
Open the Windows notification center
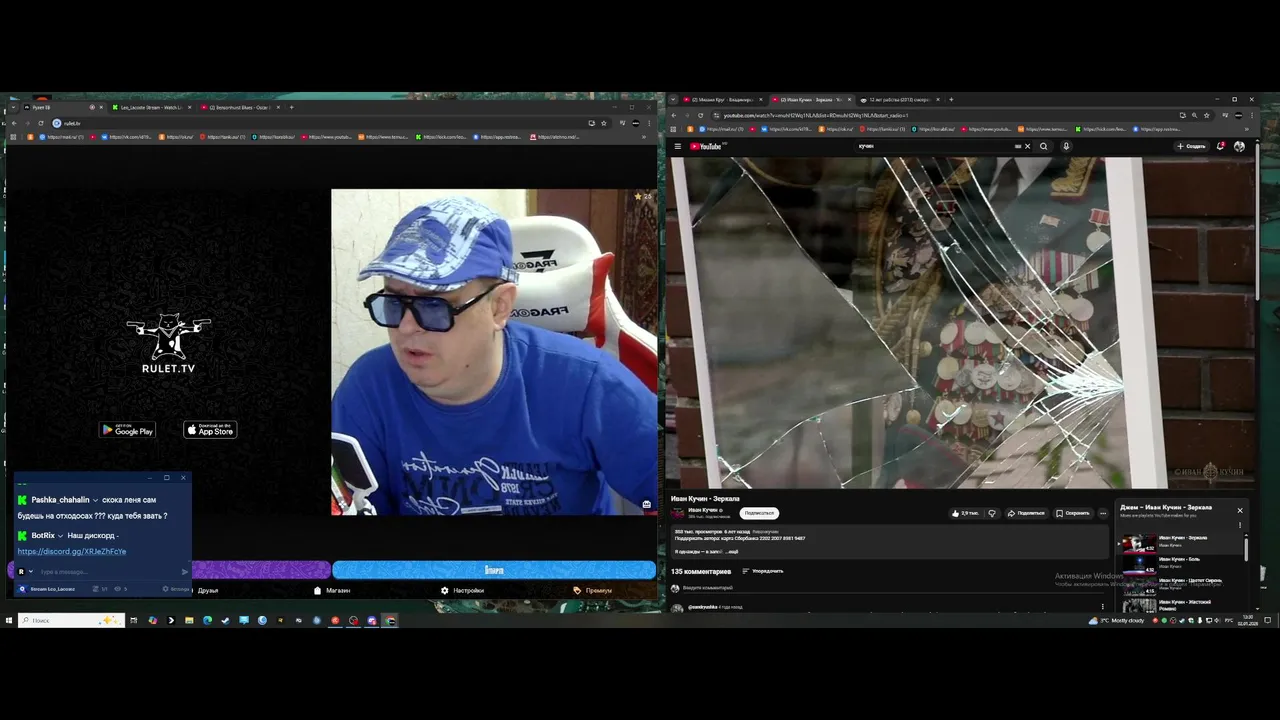(x=1266, y=620)
